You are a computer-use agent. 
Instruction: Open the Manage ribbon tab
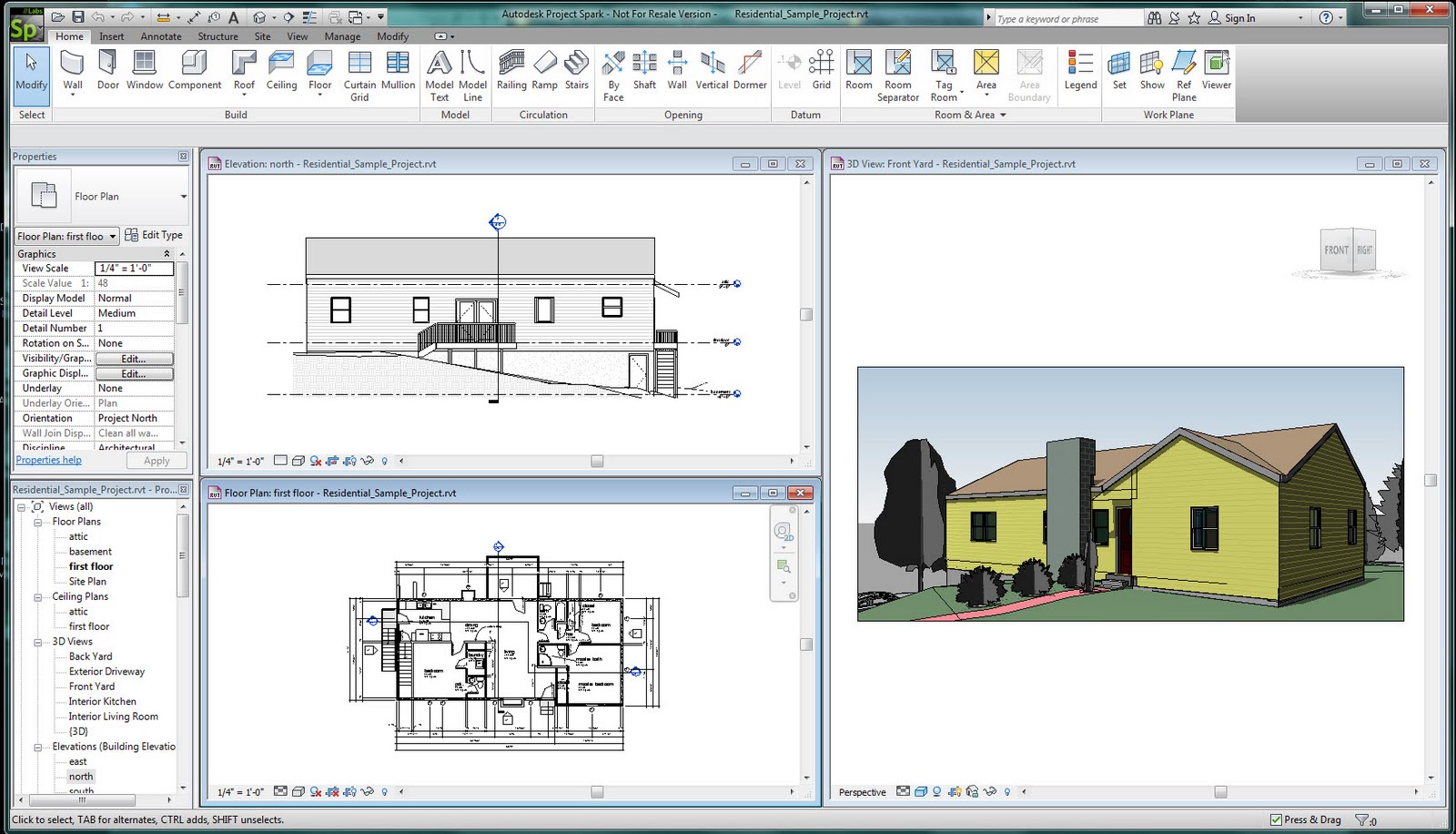point(342,36)
